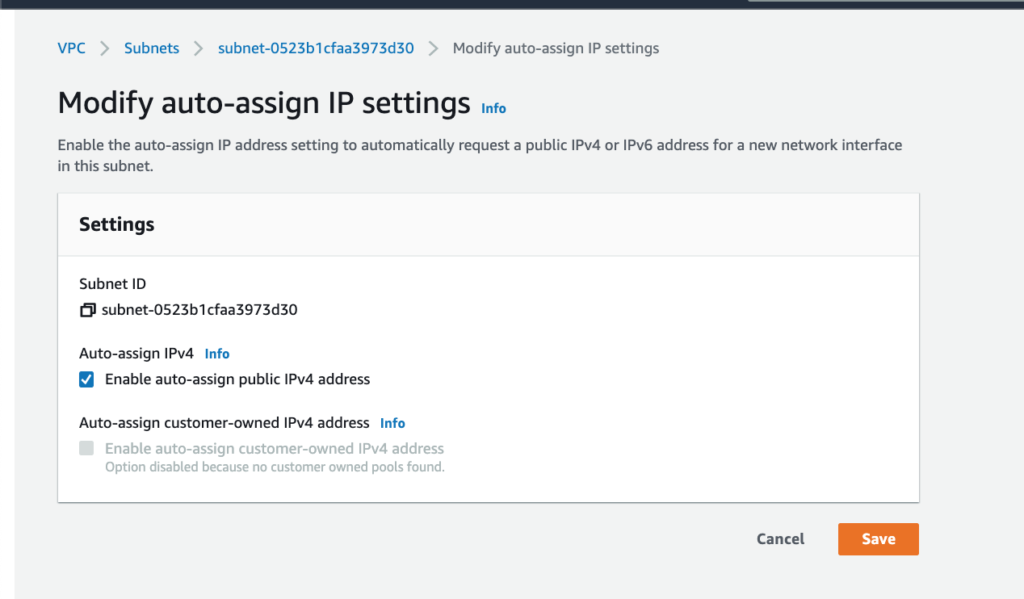Go to the Subnets breadcrumb link
1024x599 pixels.
click(152, 48)
